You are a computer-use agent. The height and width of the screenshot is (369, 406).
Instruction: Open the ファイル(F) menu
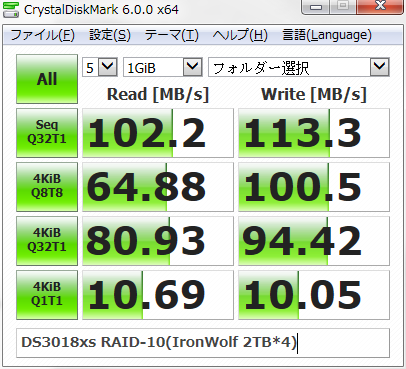point(43,35)
